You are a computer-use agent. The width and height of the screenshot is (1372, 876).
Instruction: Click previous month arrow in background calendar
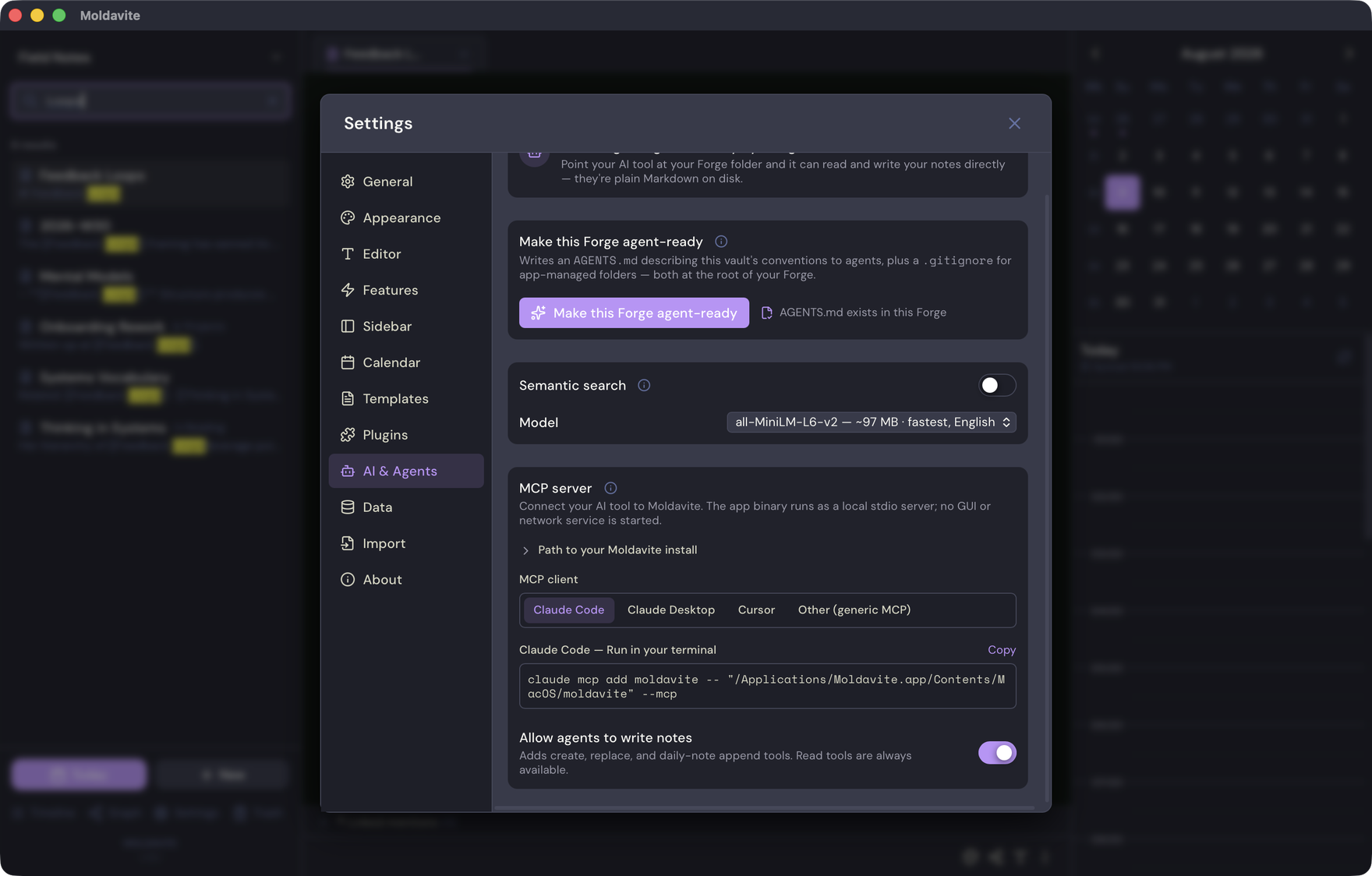coord(1095,54)
